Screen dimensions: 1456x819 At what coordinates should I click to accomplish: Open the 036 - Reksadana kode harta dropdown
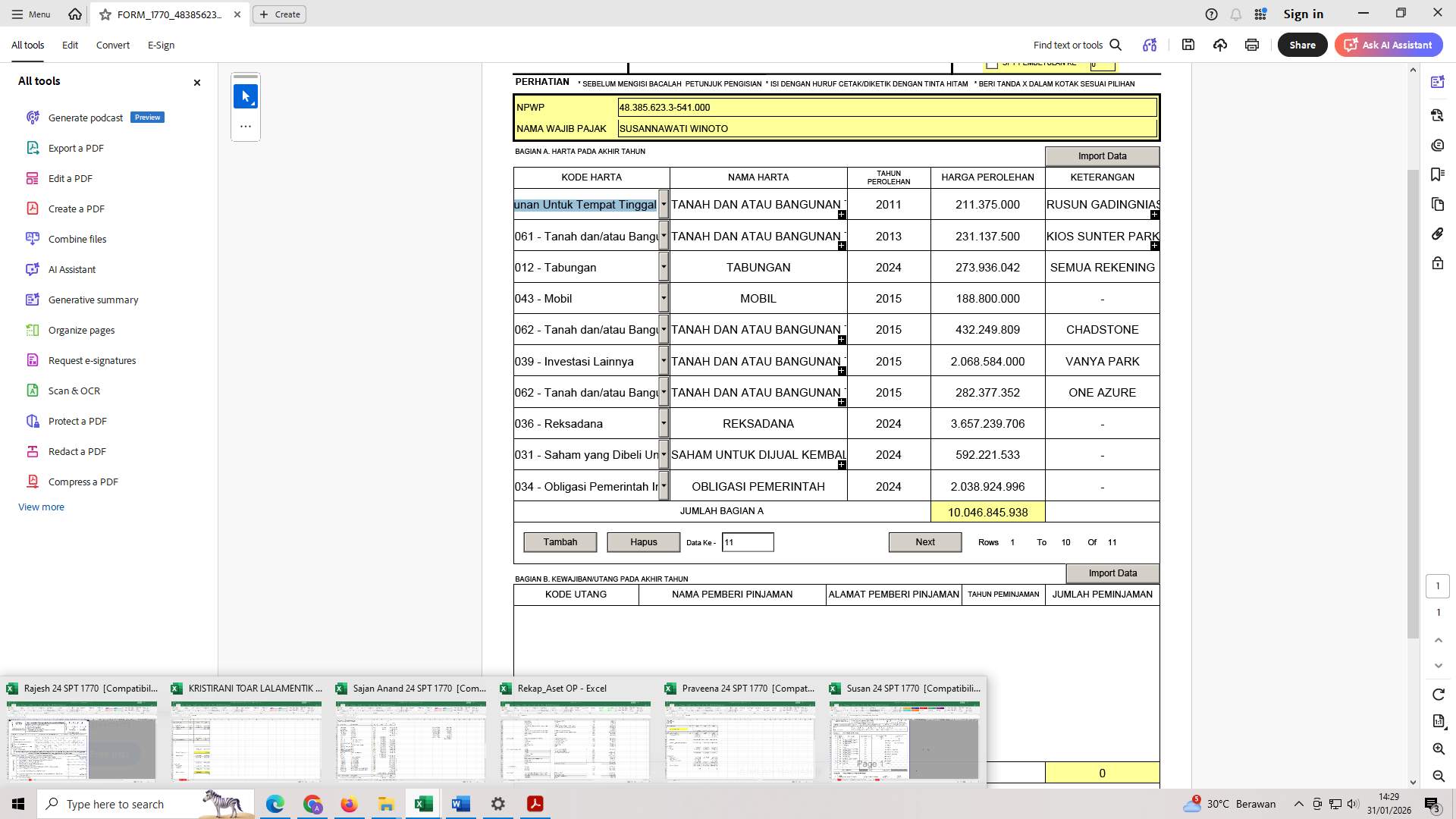[x=664, y=423]
